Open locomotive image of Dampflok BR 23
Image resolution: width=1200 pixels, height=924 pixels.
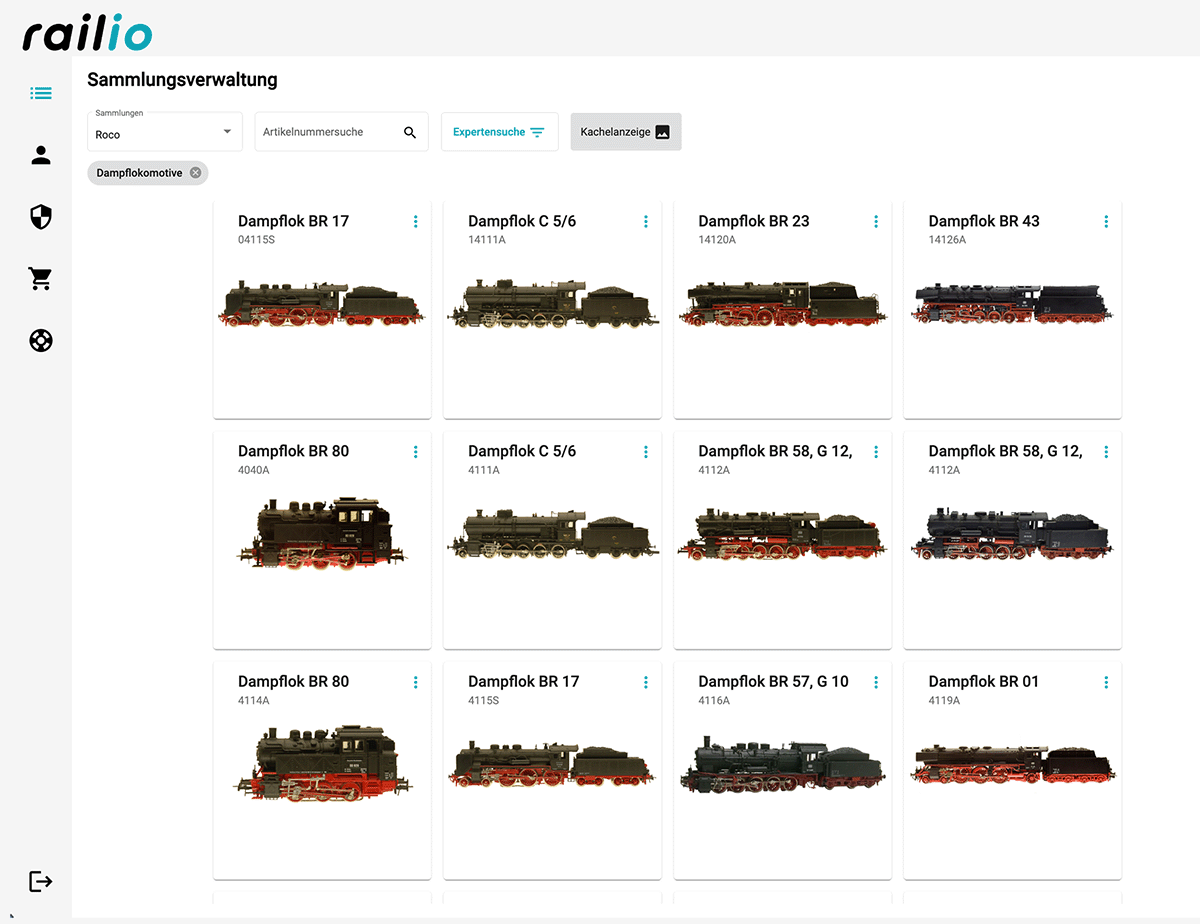[x=782, y=303]
